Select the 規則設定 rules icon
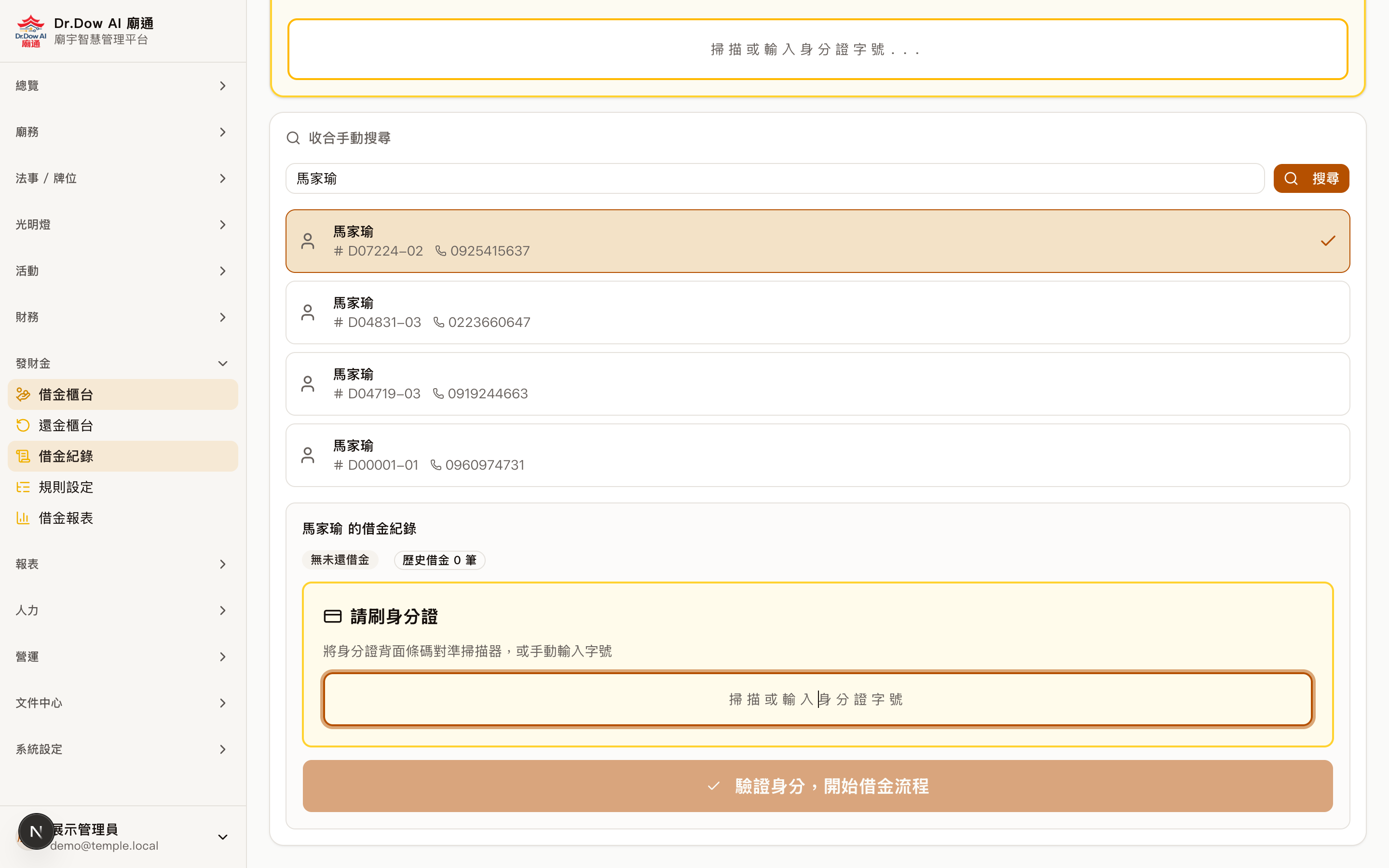This screenshot has height=868, width=1389. tap(23, 487)
